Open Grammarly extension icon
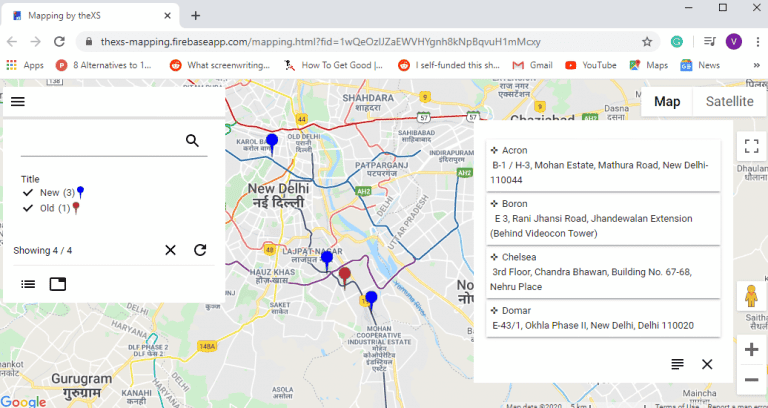Image resolution: width=768 pixels, height=408 pixels. tap(677, 42)
